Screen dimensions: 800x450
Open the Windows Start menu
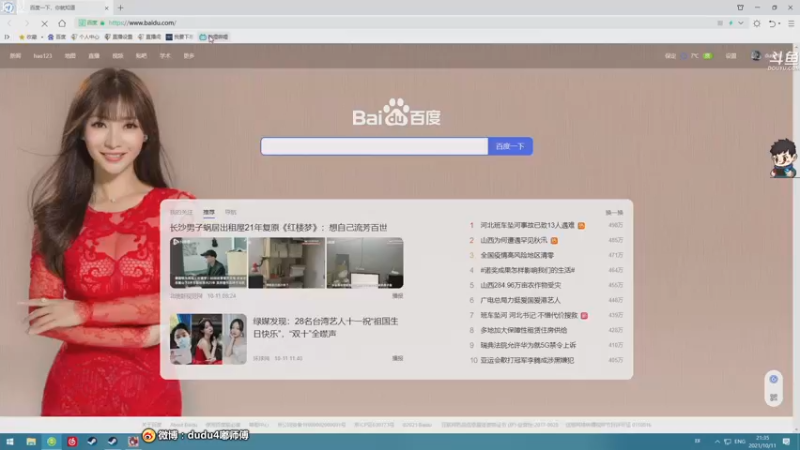tap(10, 441)
